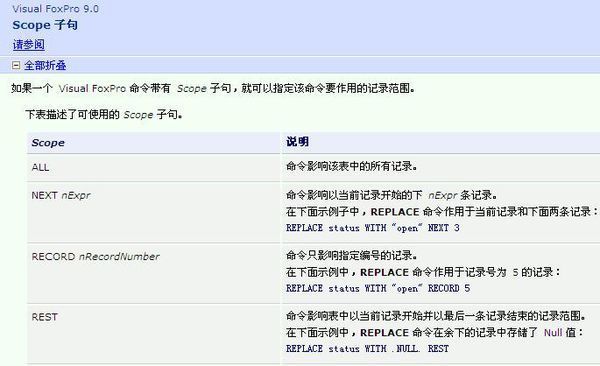Click the sentence about 当前记录和下面两条记录
The width and height of the screenshot is (600, 366).
tap(442, 212)
